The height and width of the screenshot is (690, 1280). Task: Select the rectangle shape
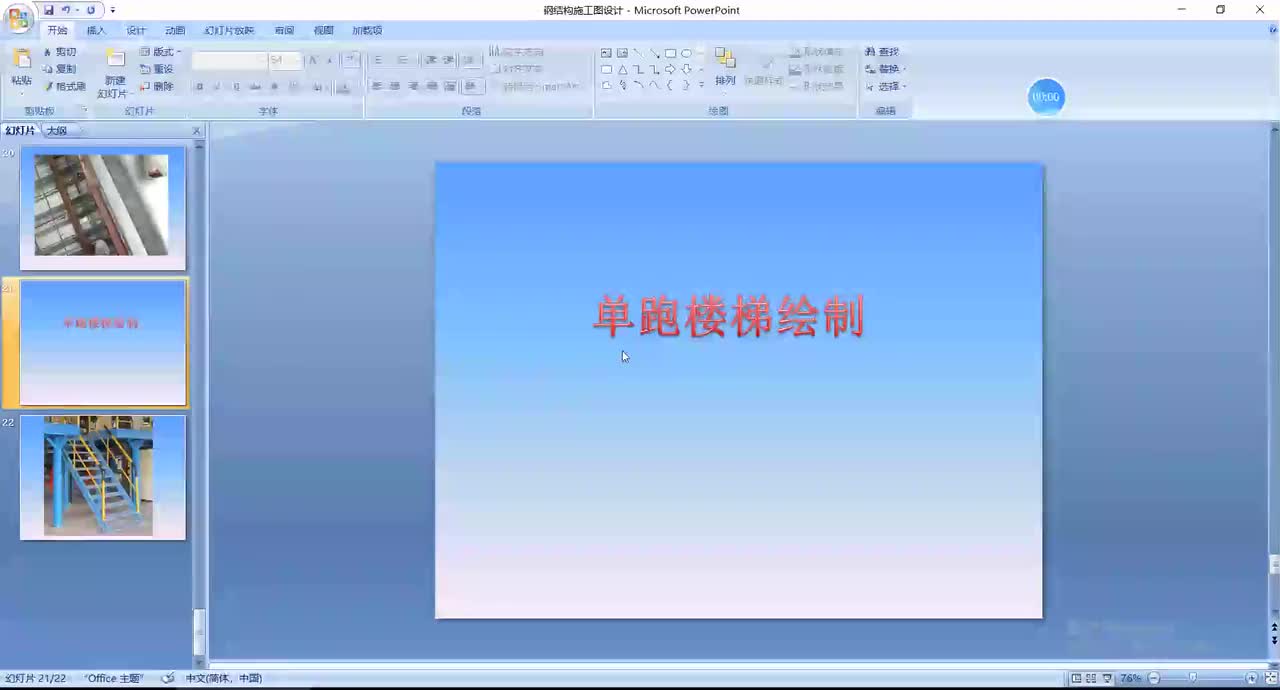(670, 53)
